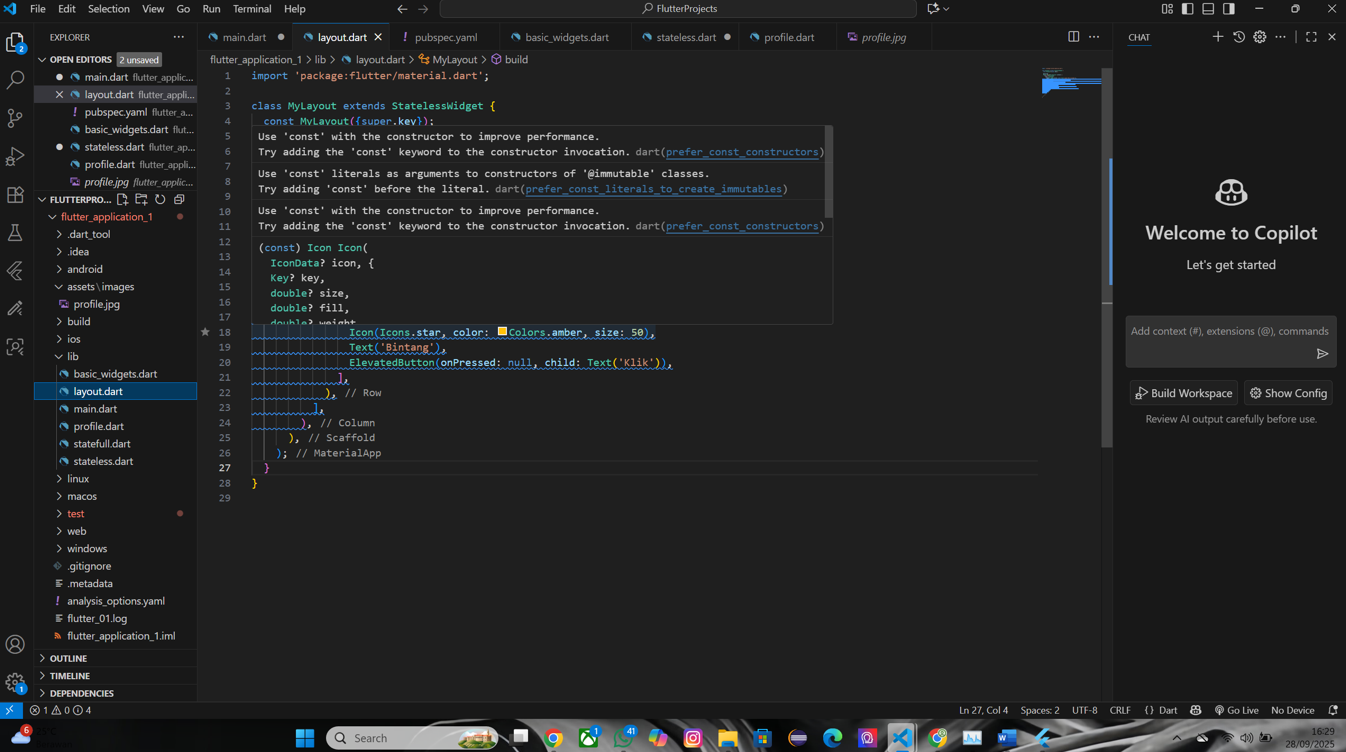
Task: Select the Testing beaker icon
Action: point(15,232)
